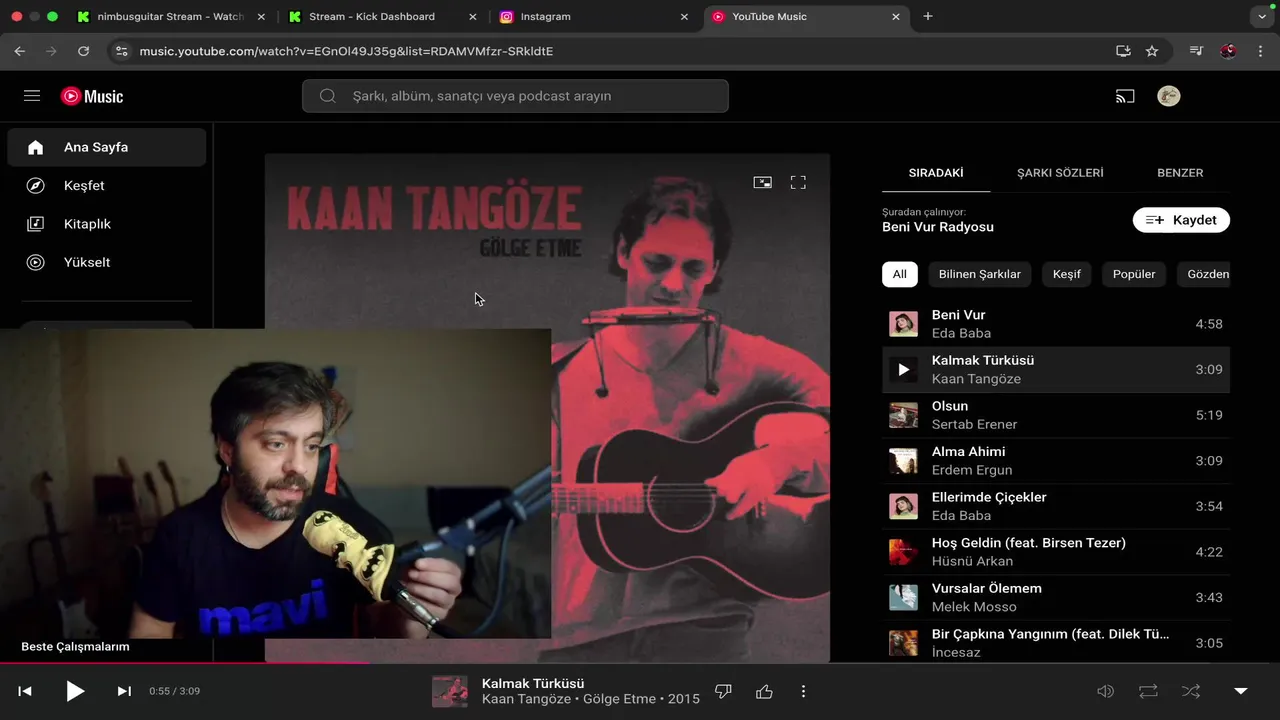1280x720 pixels.
Task: Switch player to miniplayer mode
Action: tap(762, 182)
